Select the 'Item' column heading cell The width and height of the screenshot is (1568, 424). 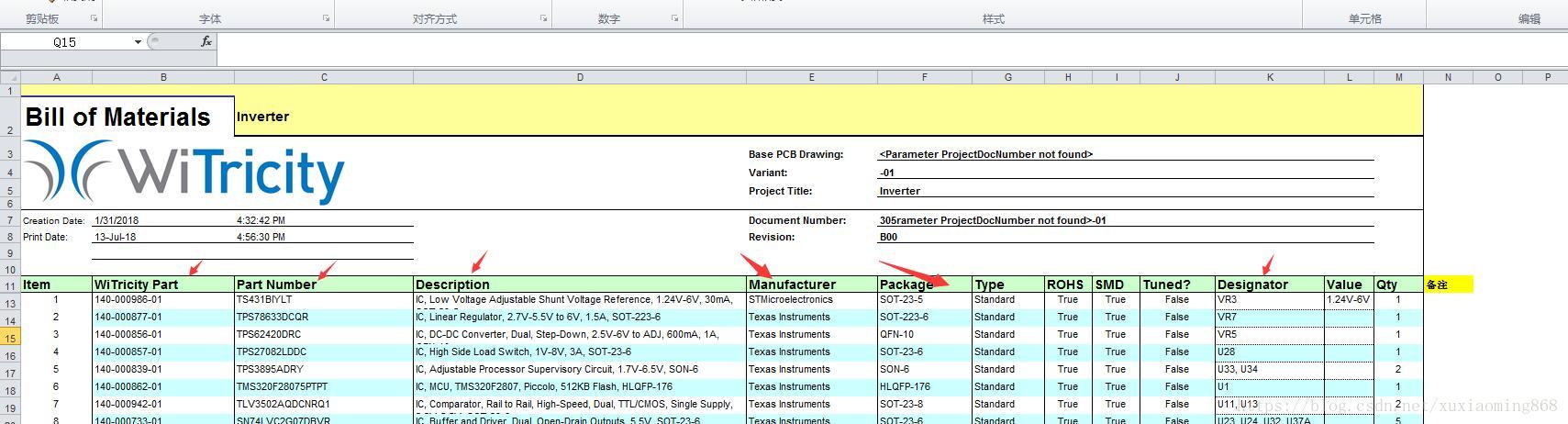coord(57,285)
